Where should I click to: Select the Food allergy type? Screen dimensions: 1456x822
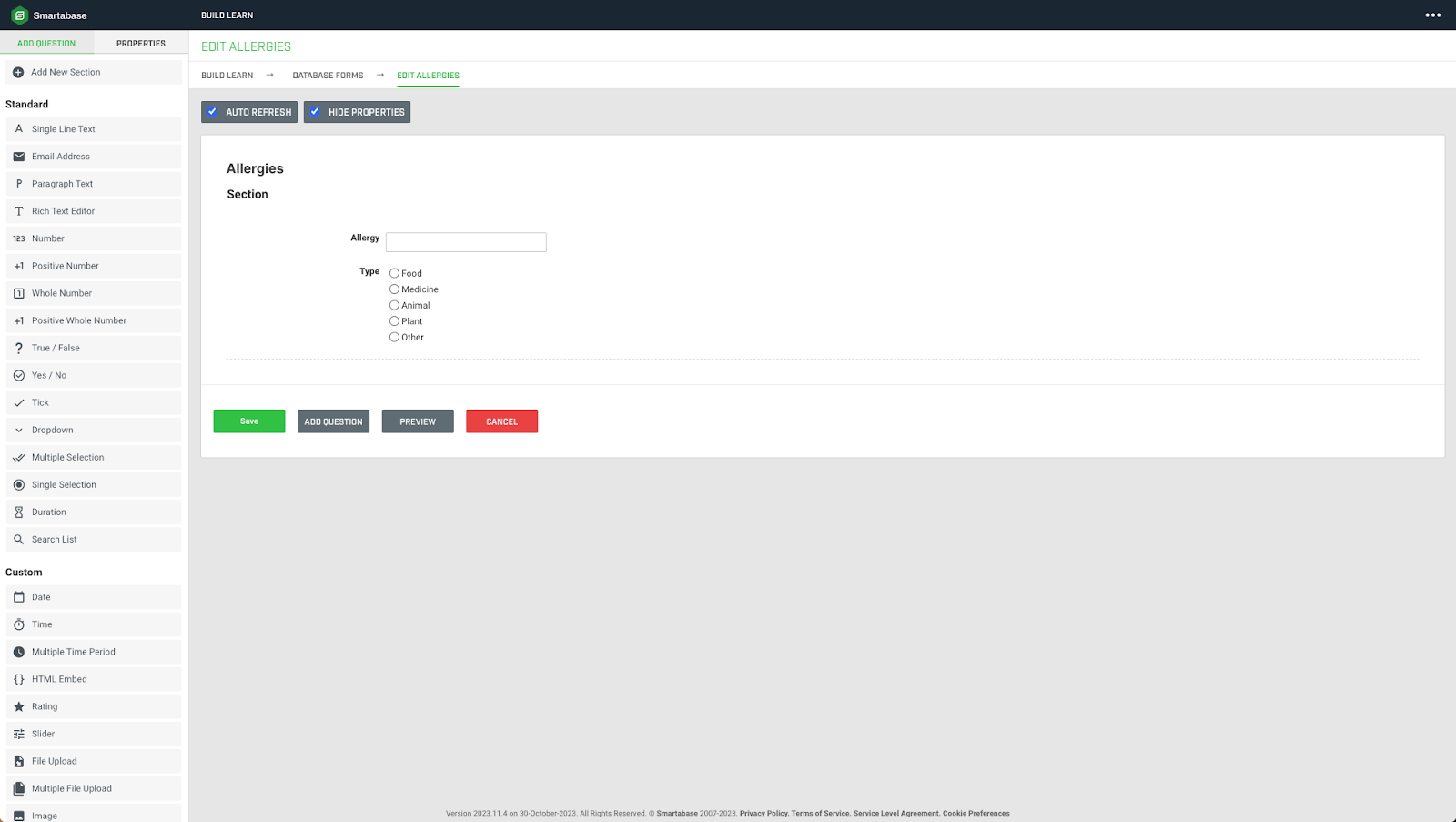point(394,273)
